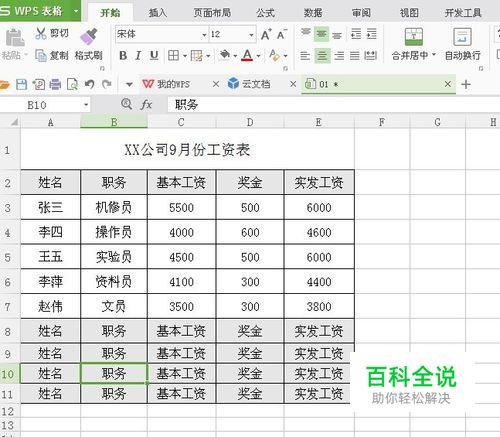
Task: Close the 我的WPS tab
Action: tap(216, 84)
